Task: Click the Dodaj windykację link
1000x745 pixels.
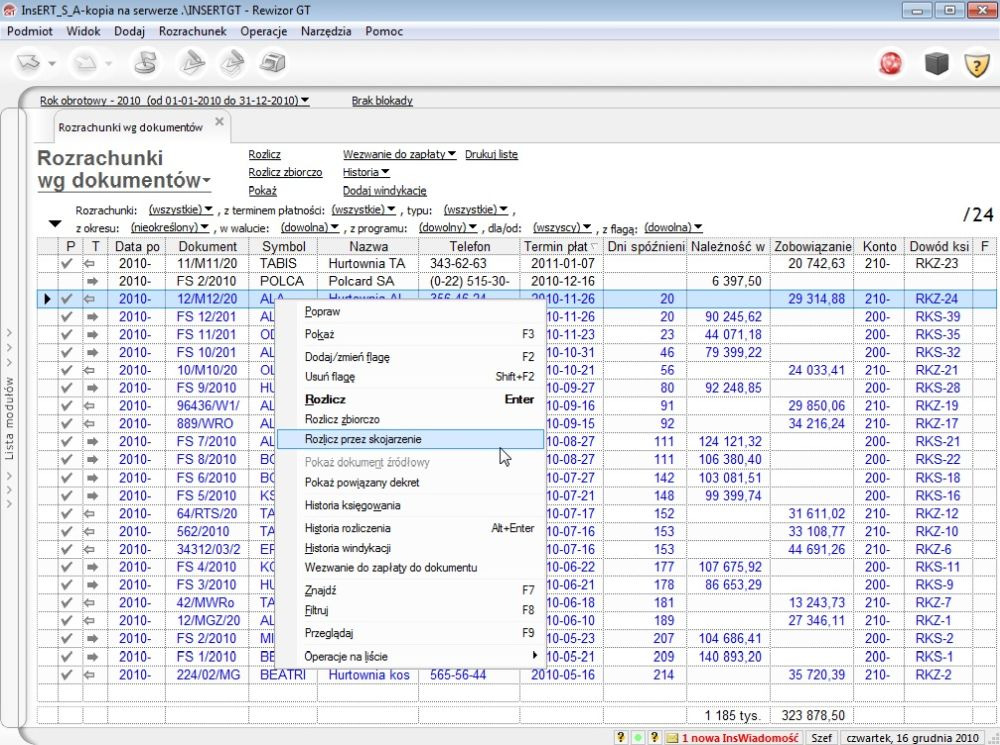Action: 384,190
